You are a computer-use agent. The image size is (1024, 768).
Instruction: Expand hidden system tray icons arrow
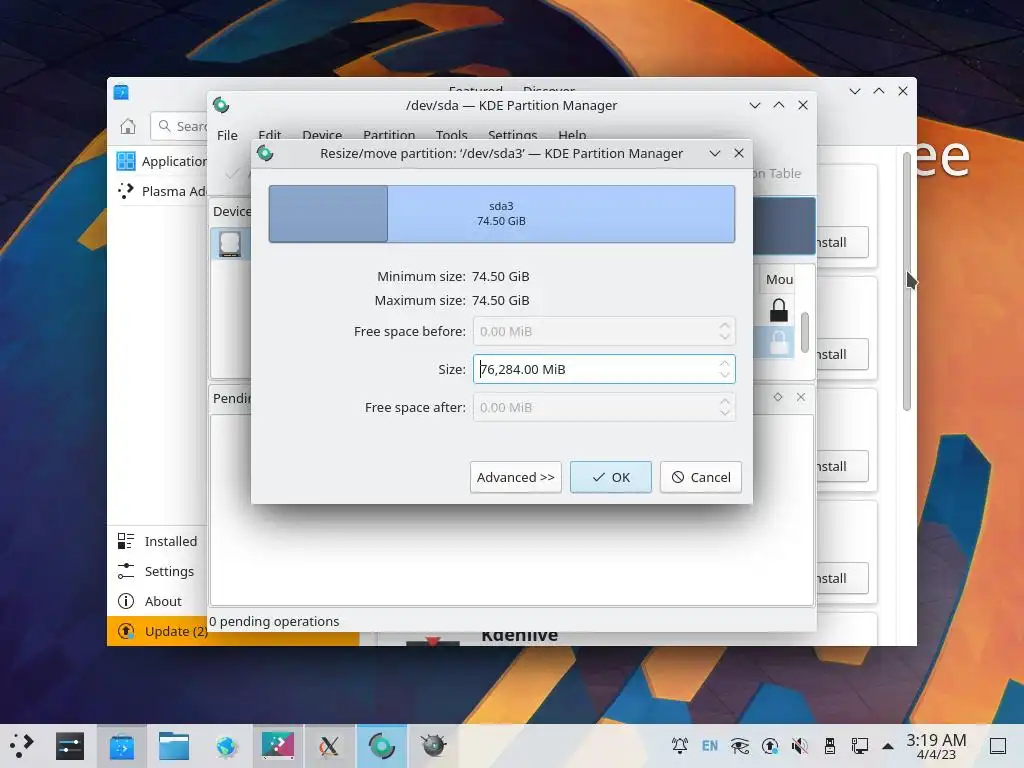coord(888,746)
